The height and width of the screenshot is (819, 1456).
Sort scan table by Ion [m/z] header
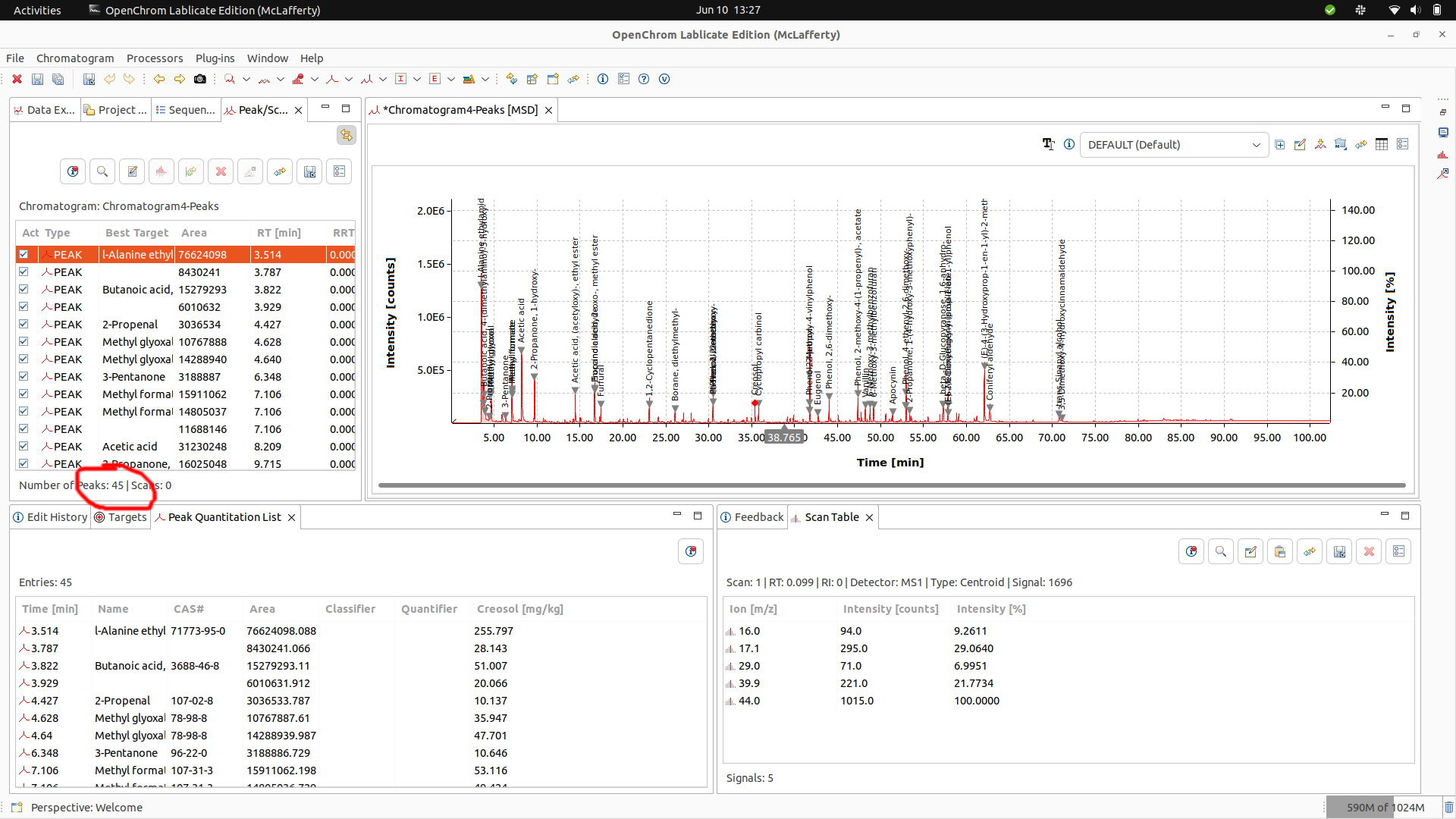(753, 609)
